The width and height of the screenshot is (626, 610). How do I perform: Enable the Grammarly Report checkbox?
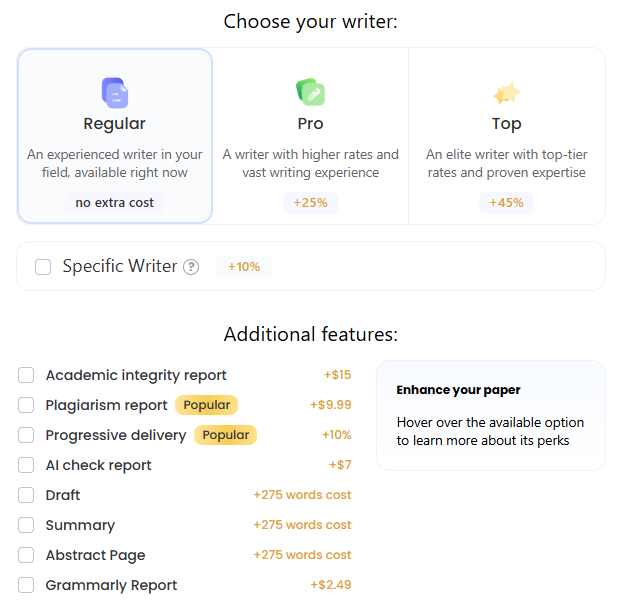[x=26, y=585]
